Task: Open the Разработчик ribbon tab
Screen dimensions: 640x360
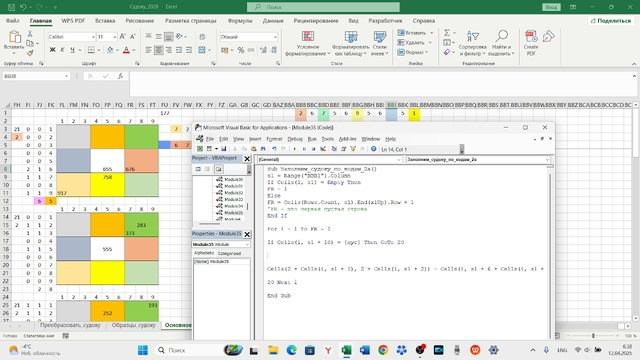Action: click(385, 20)
